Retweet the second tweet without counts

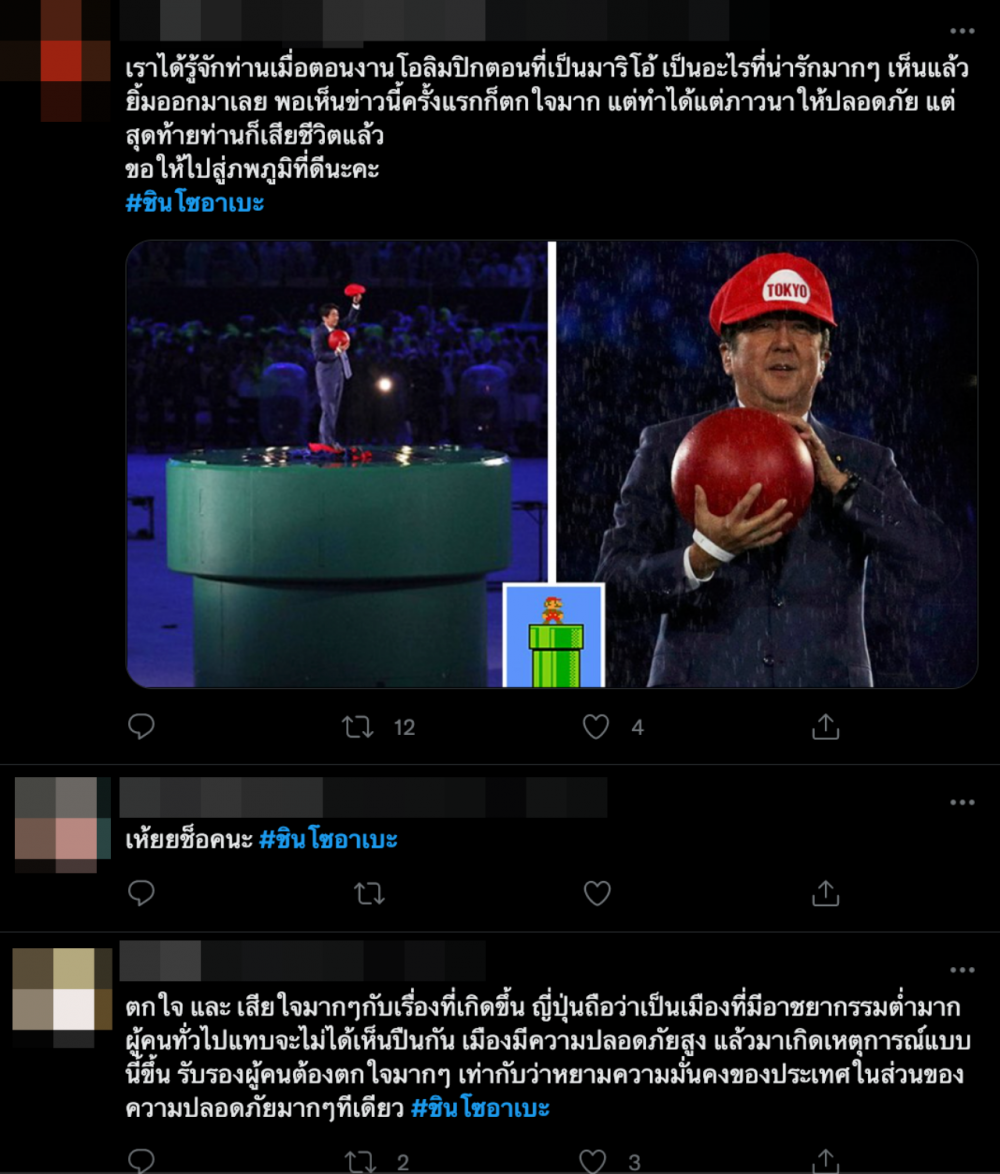369,893
